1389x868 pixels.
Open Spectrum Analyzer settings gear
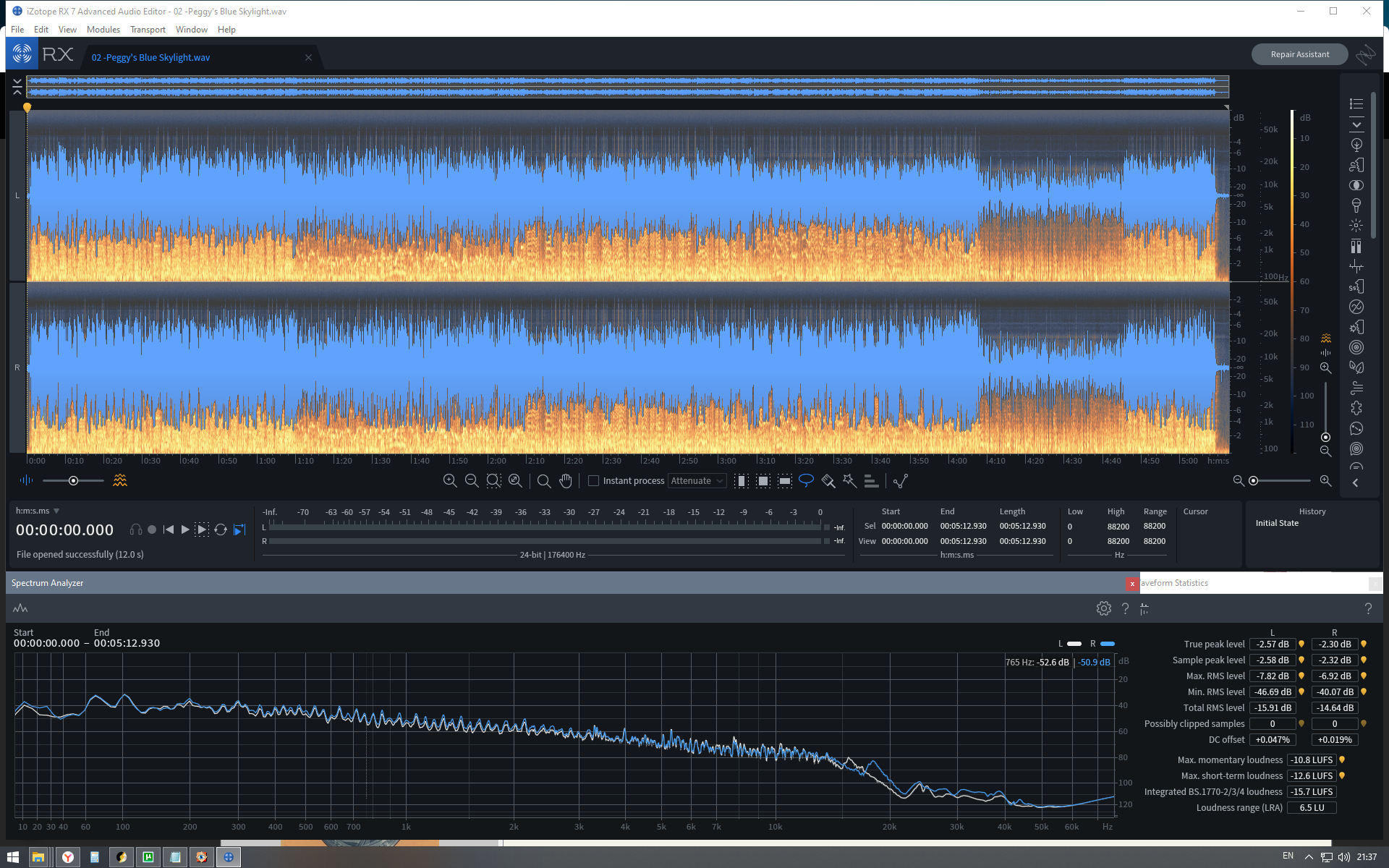(x=1103, y=608)
